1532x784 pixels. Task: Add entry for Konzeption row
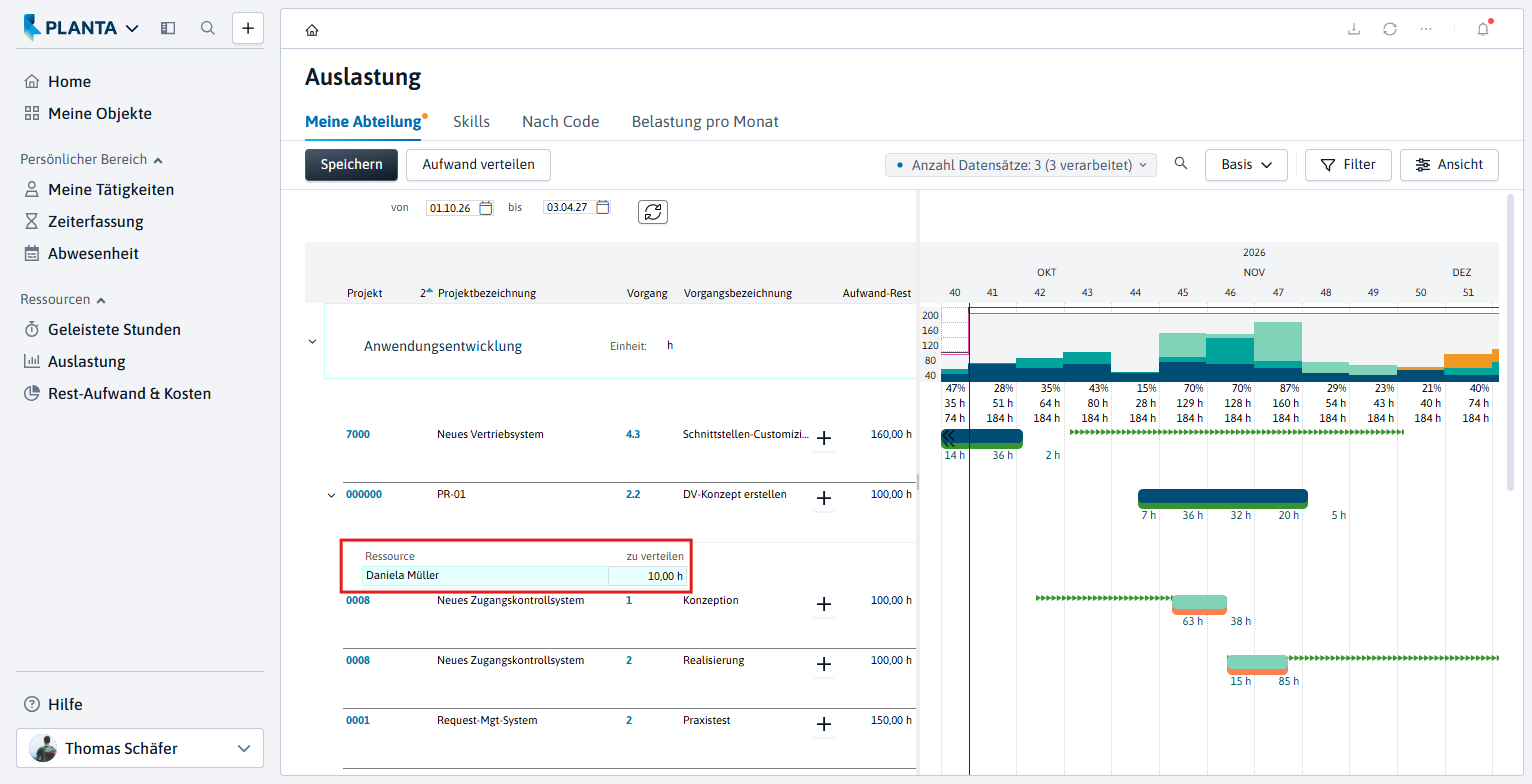pyautogui.click(x=824, y=604)
